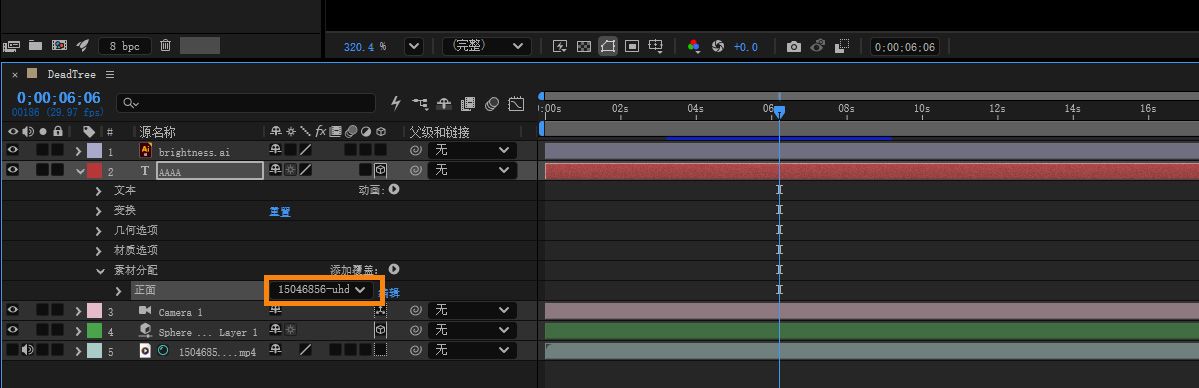Toggle visibility of the Camera 1 layer

[12, 310]
